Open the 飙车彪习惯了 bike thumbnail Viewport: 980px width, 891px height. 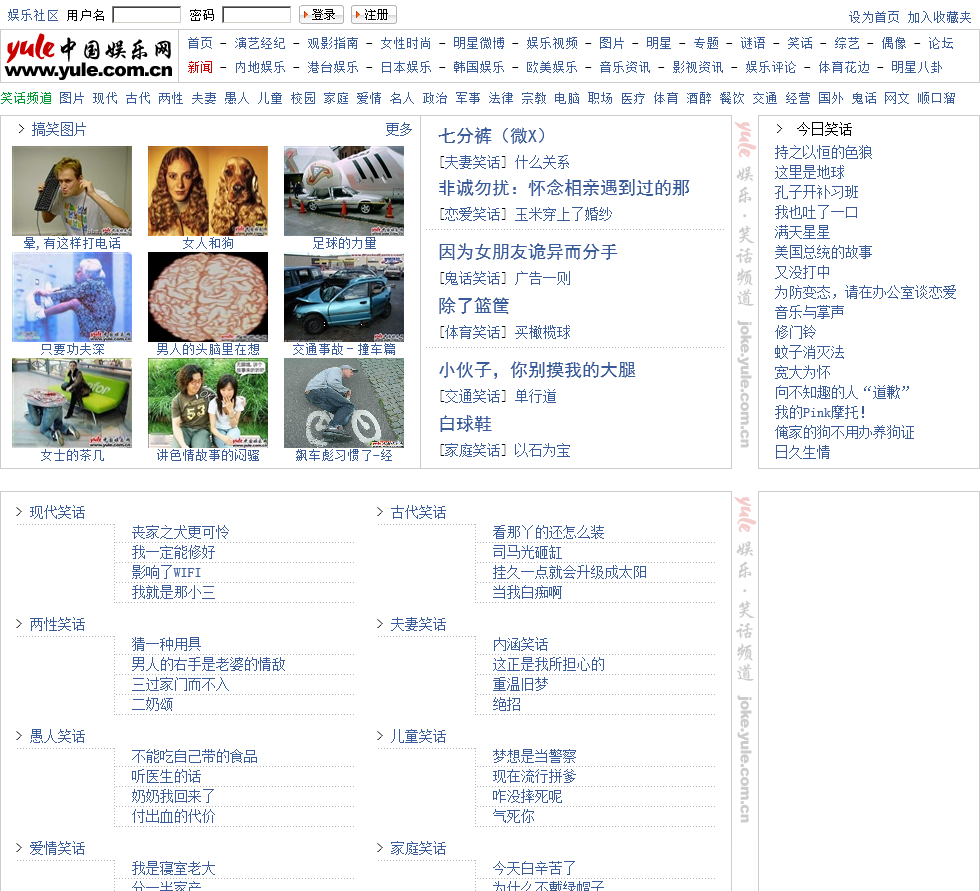coord(344,403)
